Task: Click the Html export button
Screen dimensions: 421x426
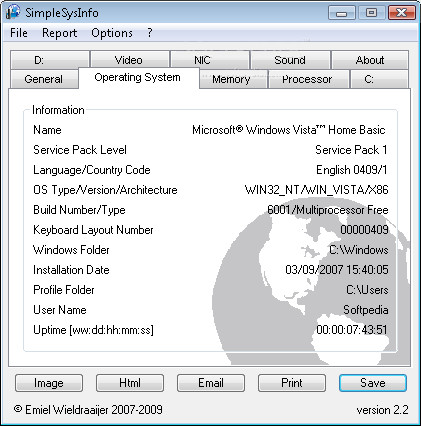Action: click(x=130, y=383)
